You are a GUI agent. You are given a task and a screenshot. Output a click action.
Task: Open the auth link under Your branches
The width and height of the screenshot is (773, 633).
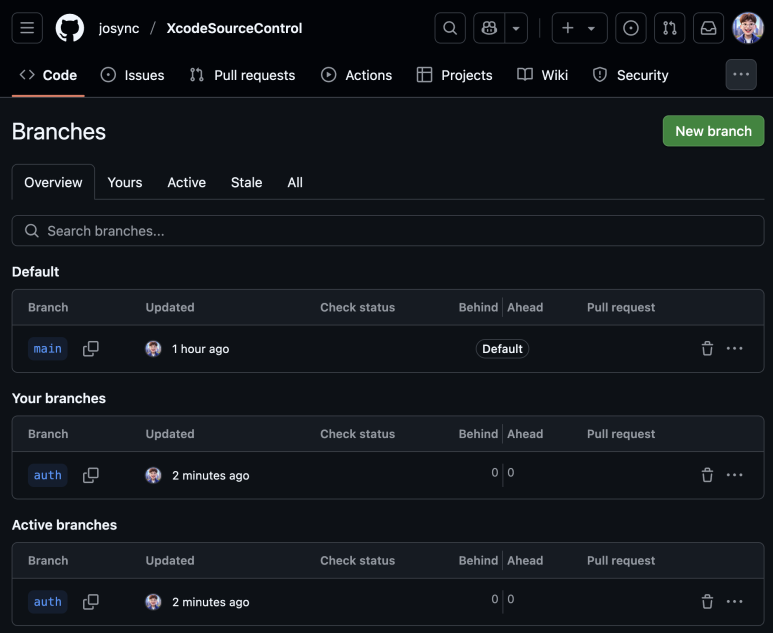pyautogui.click(x=48, y=476)
